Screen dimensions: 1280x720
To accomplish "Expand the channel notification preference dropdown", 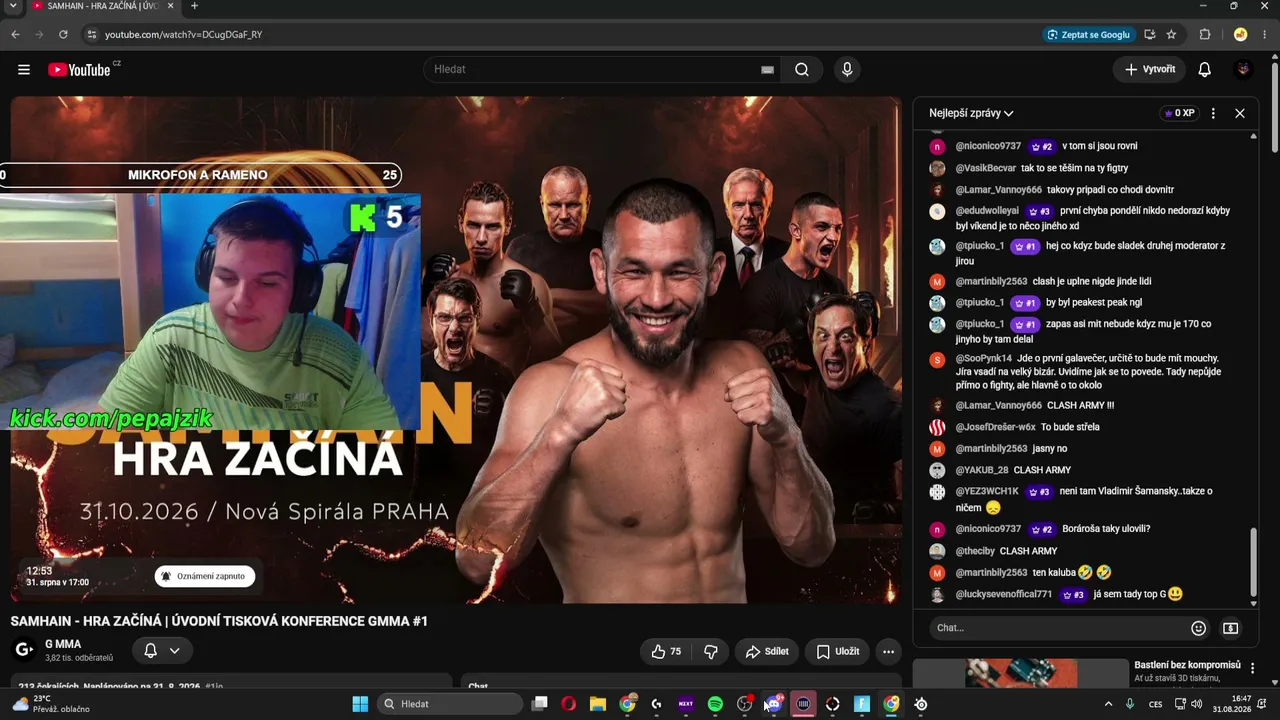I will [x=174, y=651].
